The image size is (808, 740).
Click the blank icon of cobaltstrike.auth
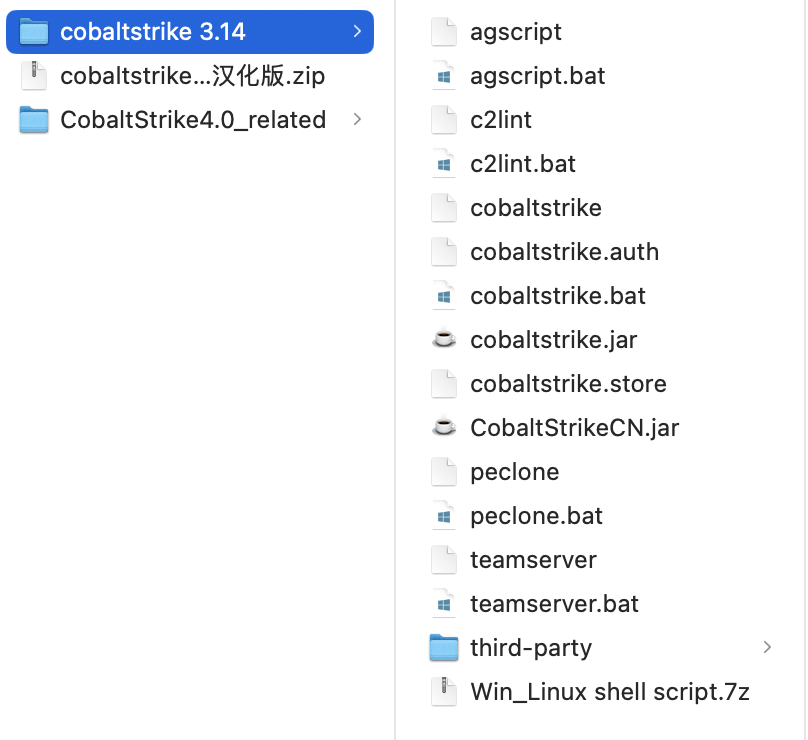click(x=443, y=252)
